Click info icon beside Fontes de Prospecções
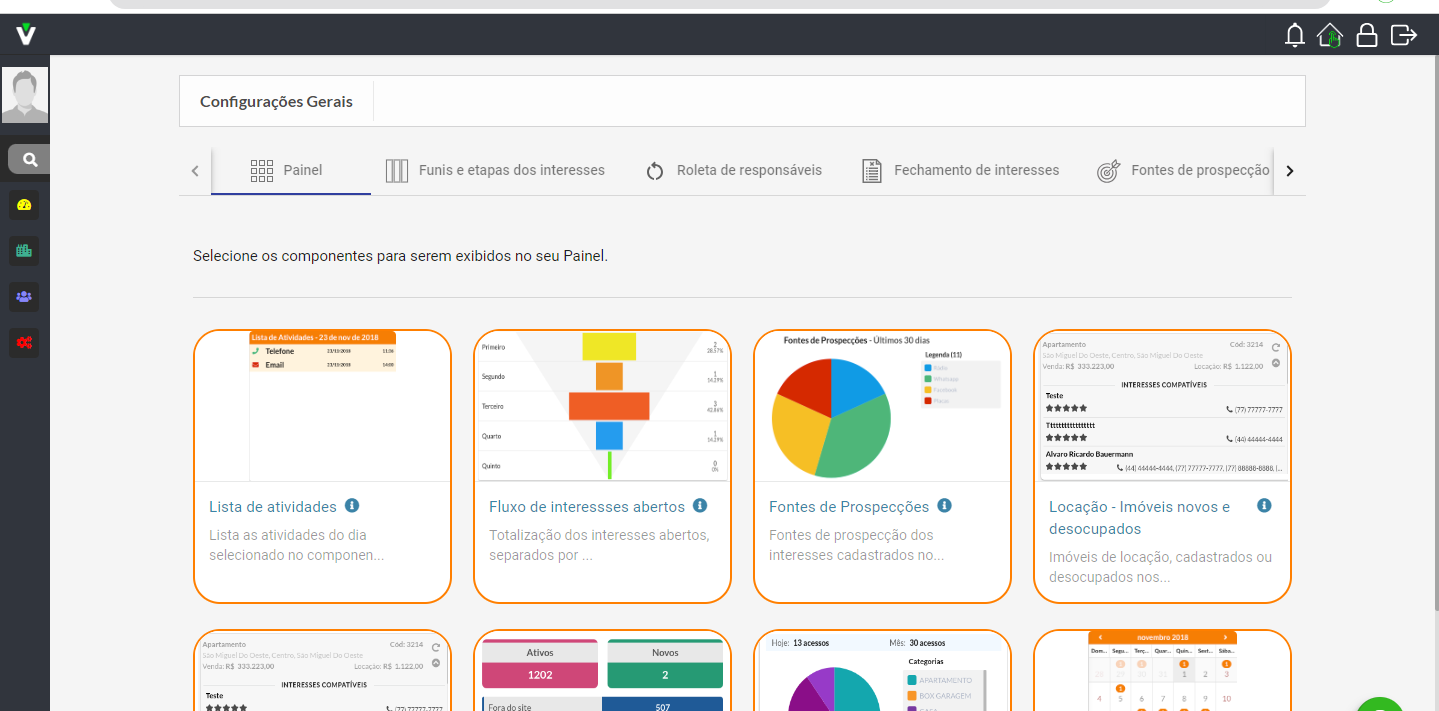This screenshot has height=711, width=1439. (x=944, y=506)
